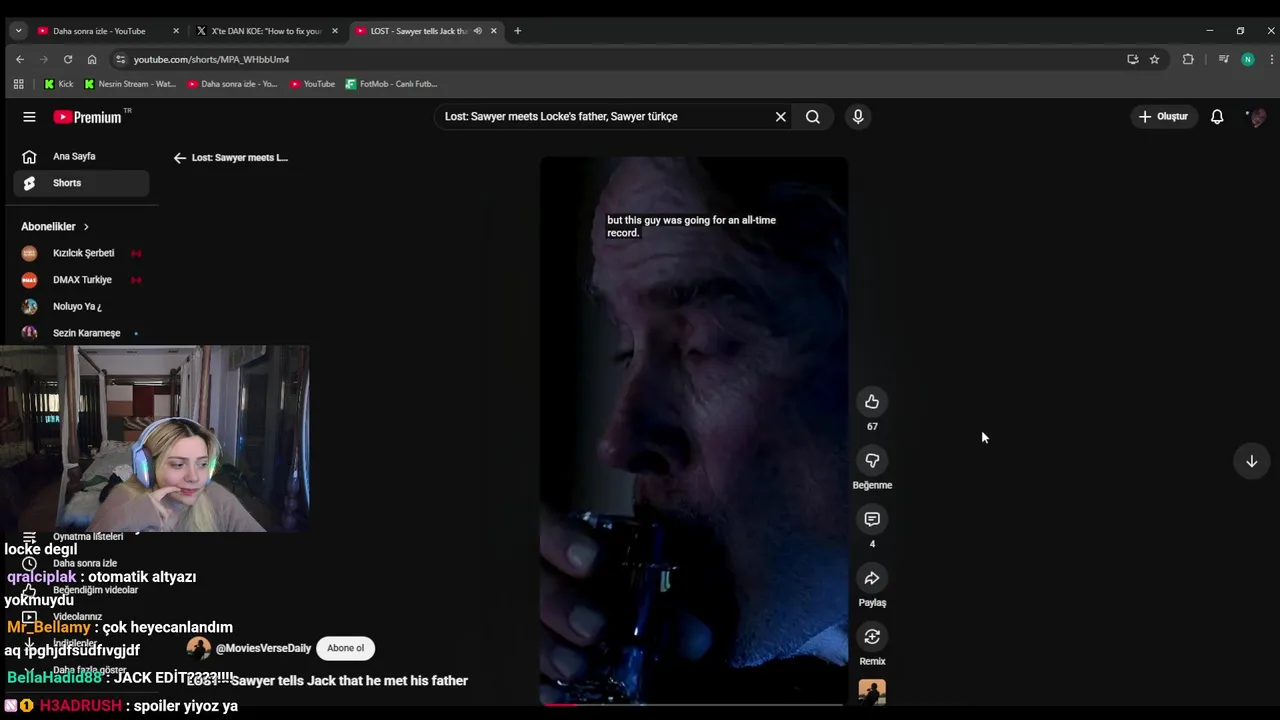Screen dimensions: 1280x720
Task: Open Shorts in sidebar
Action: [x=82, y=183]
